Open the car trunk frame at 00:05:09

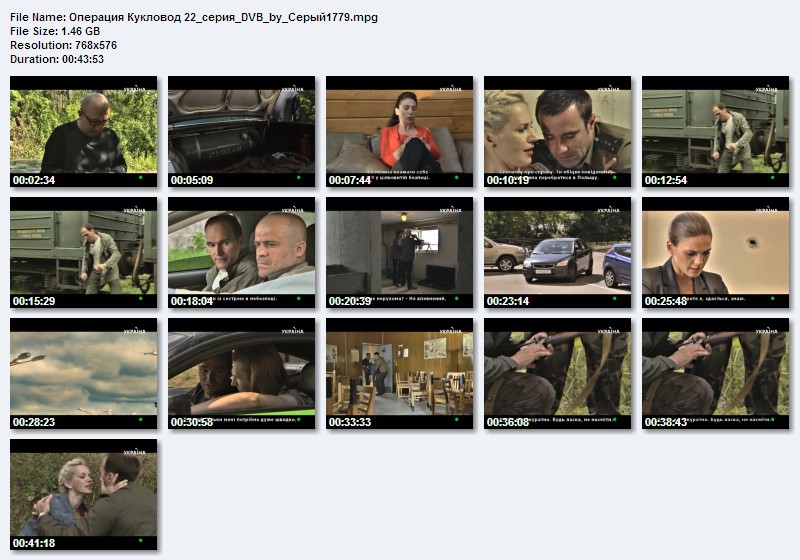click(x=242, y=132)
